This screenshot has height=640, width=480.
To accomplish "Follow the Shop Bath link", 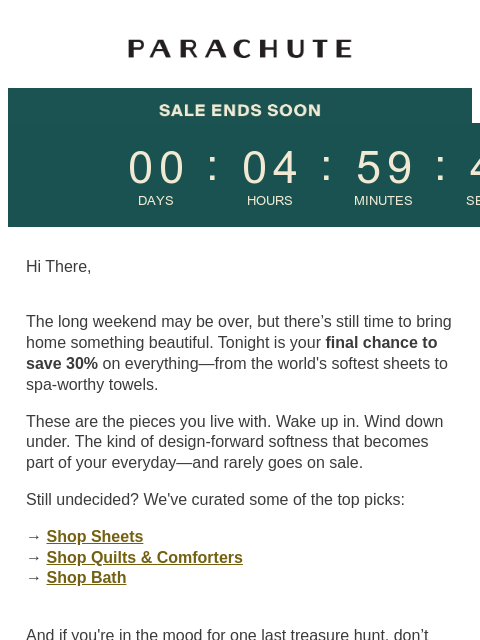I will 86,578.
